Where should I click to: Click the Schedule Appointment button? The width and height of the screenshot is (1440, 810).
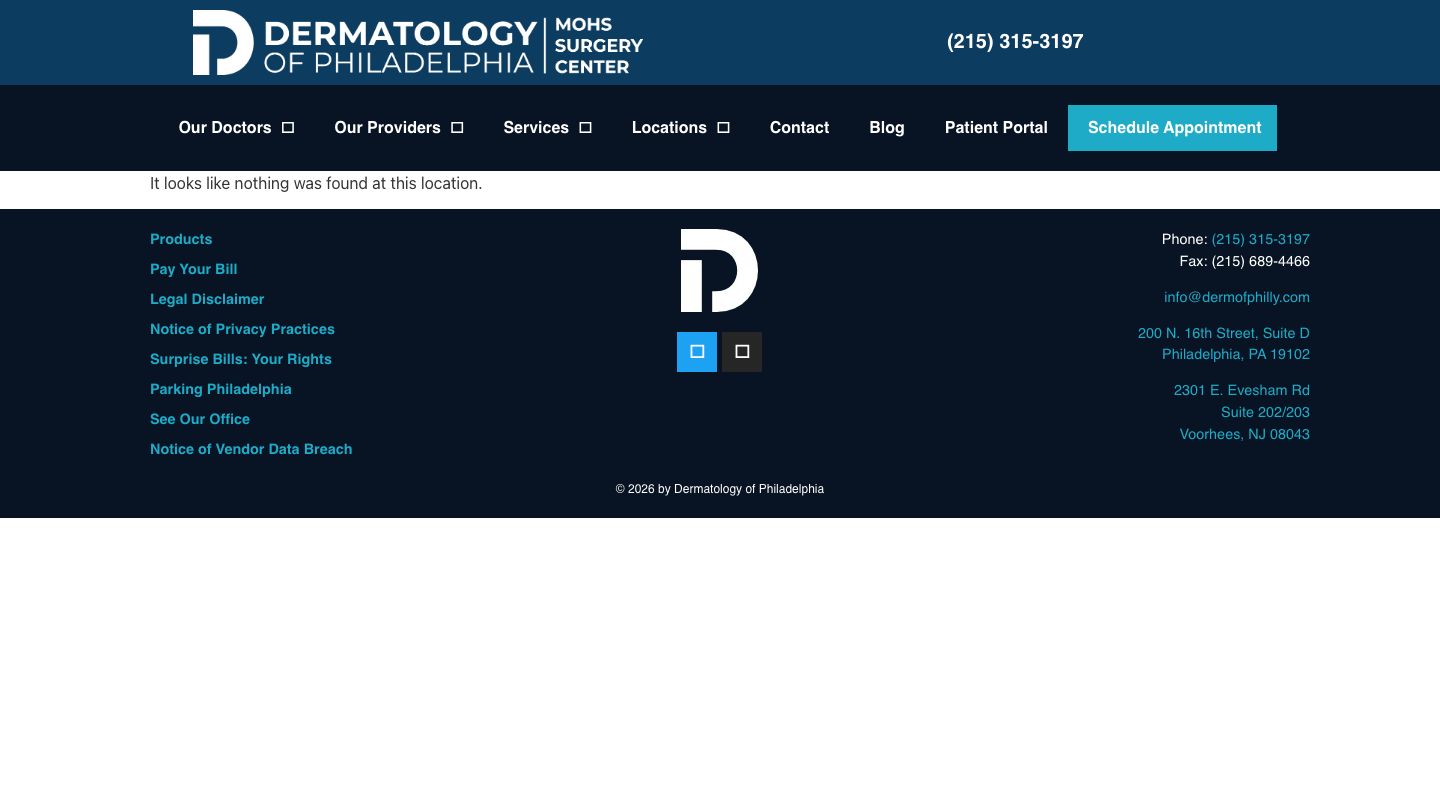coord(1172,127)
